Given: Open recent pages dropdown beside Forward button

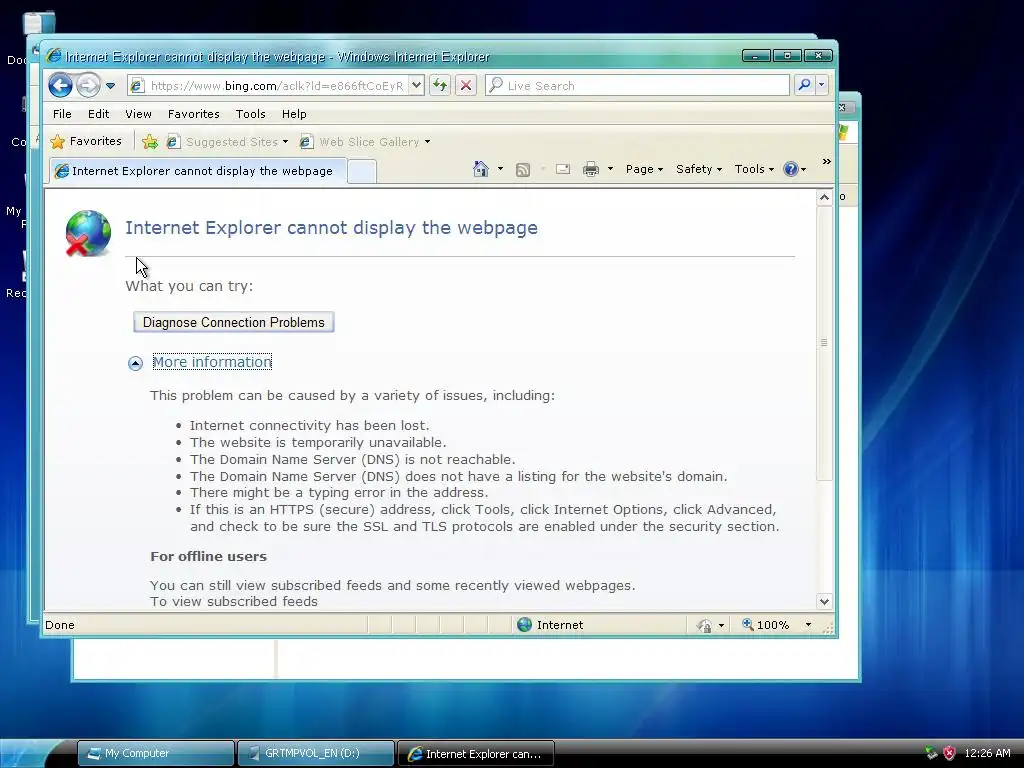Looking at the screenshot, I should tap(110, 86).
